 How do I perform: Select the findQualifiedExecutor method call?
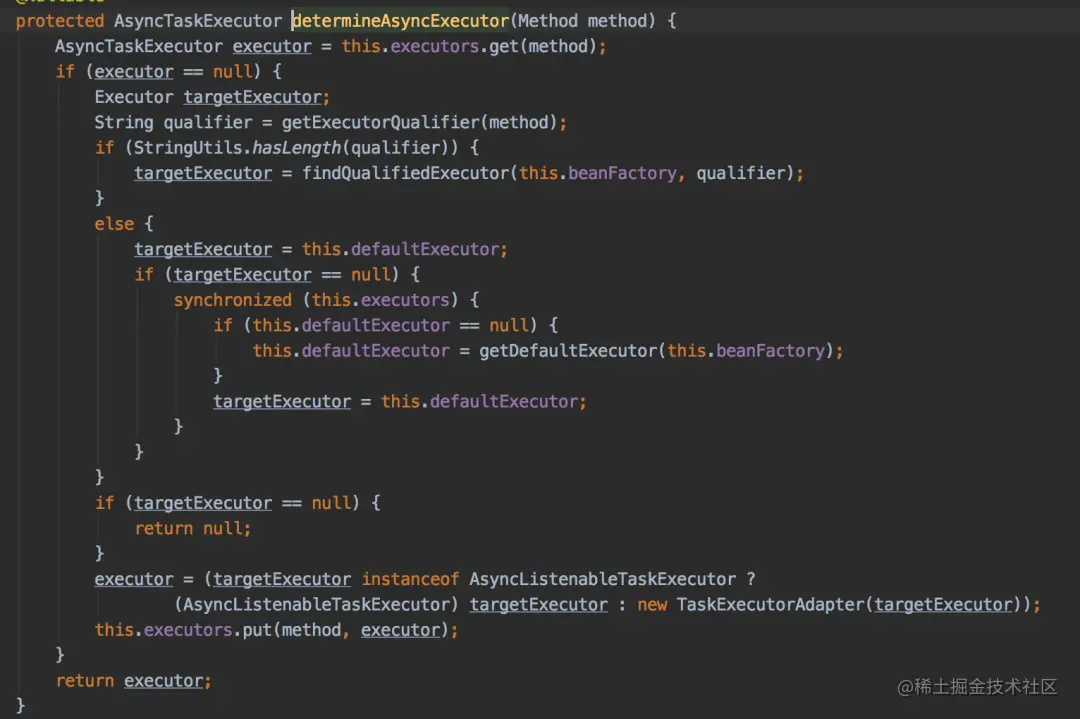(x=405, y=173)
